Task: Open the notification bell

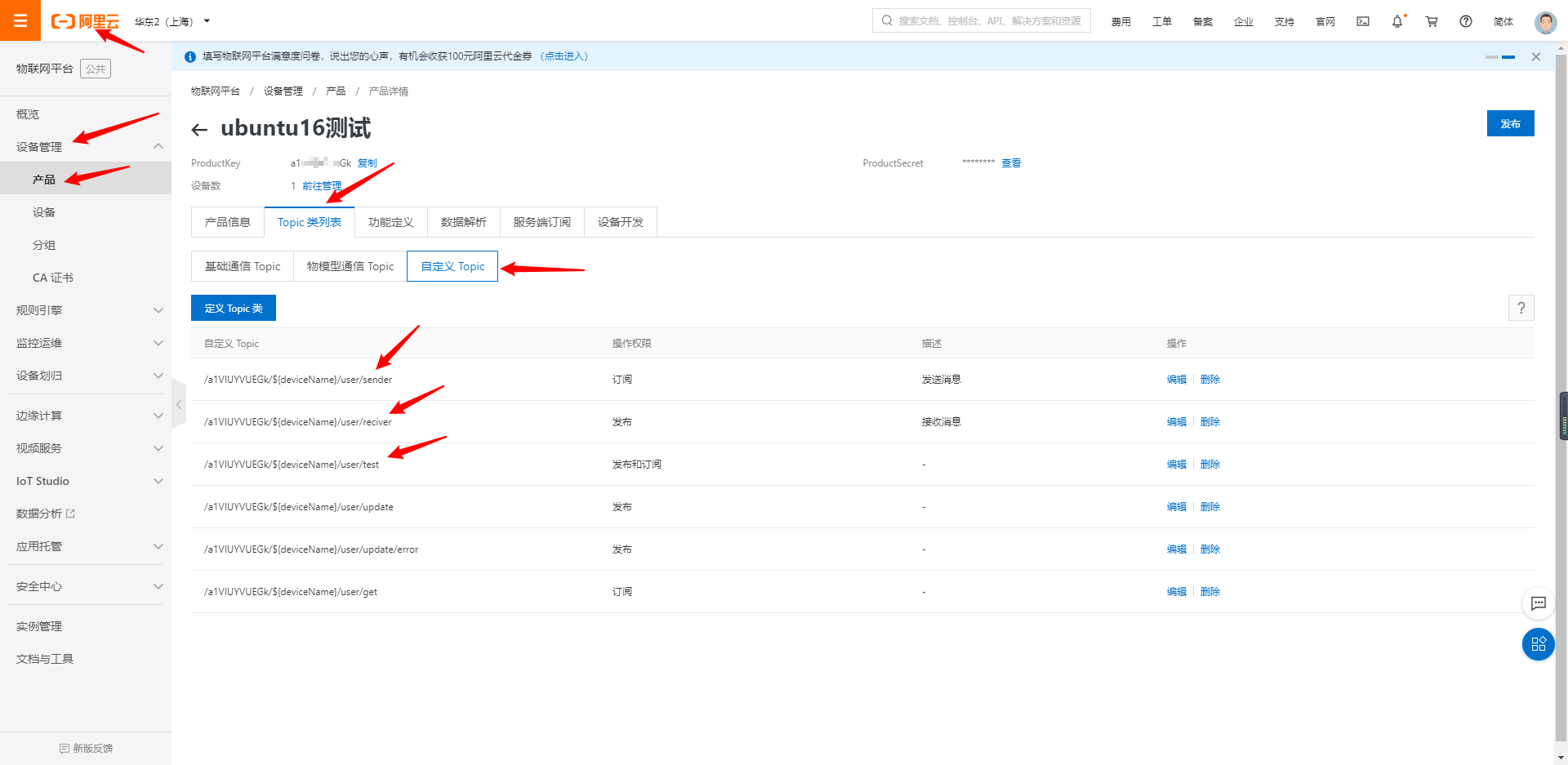Action: pyautogui.click(x=1397, y=21)
